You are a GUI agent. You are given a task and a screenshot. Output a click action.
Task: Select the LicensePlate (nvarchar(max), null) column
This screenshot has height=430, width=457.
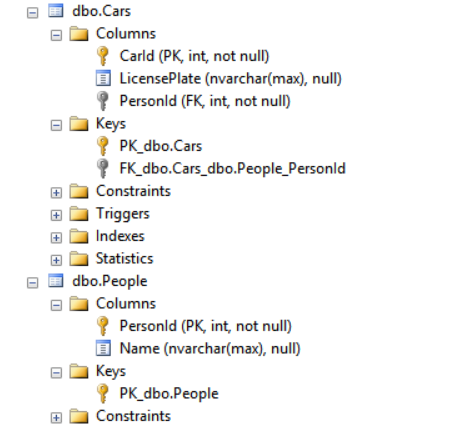click(230, 79)
